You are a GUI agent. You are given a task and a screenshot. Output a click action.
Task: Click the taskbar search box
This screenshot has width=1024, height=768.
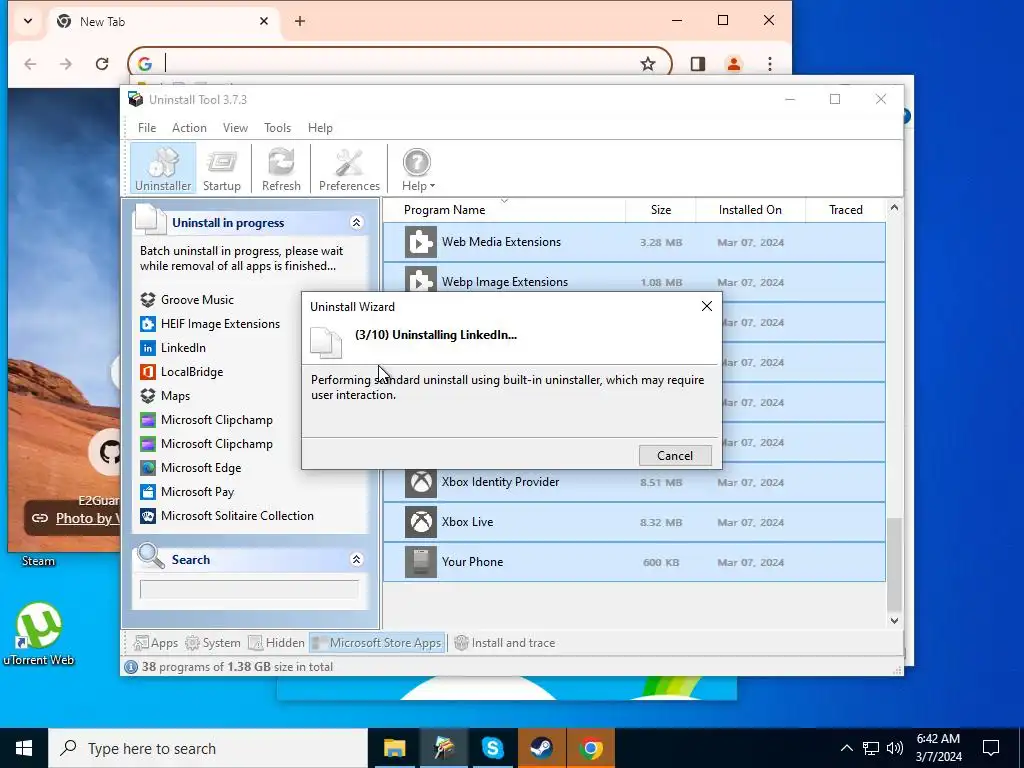pyautogui.click(x=208, y=748)
